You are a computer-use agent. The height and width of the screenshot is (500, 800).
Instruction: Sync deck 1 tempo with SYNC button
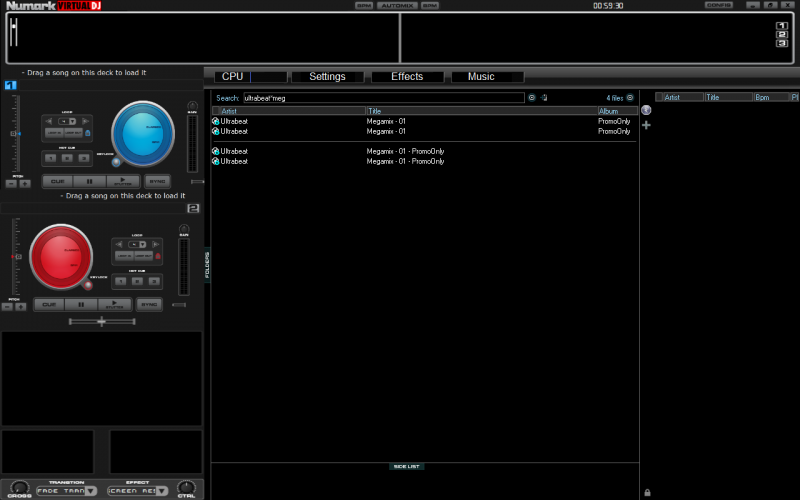[158, 181]
